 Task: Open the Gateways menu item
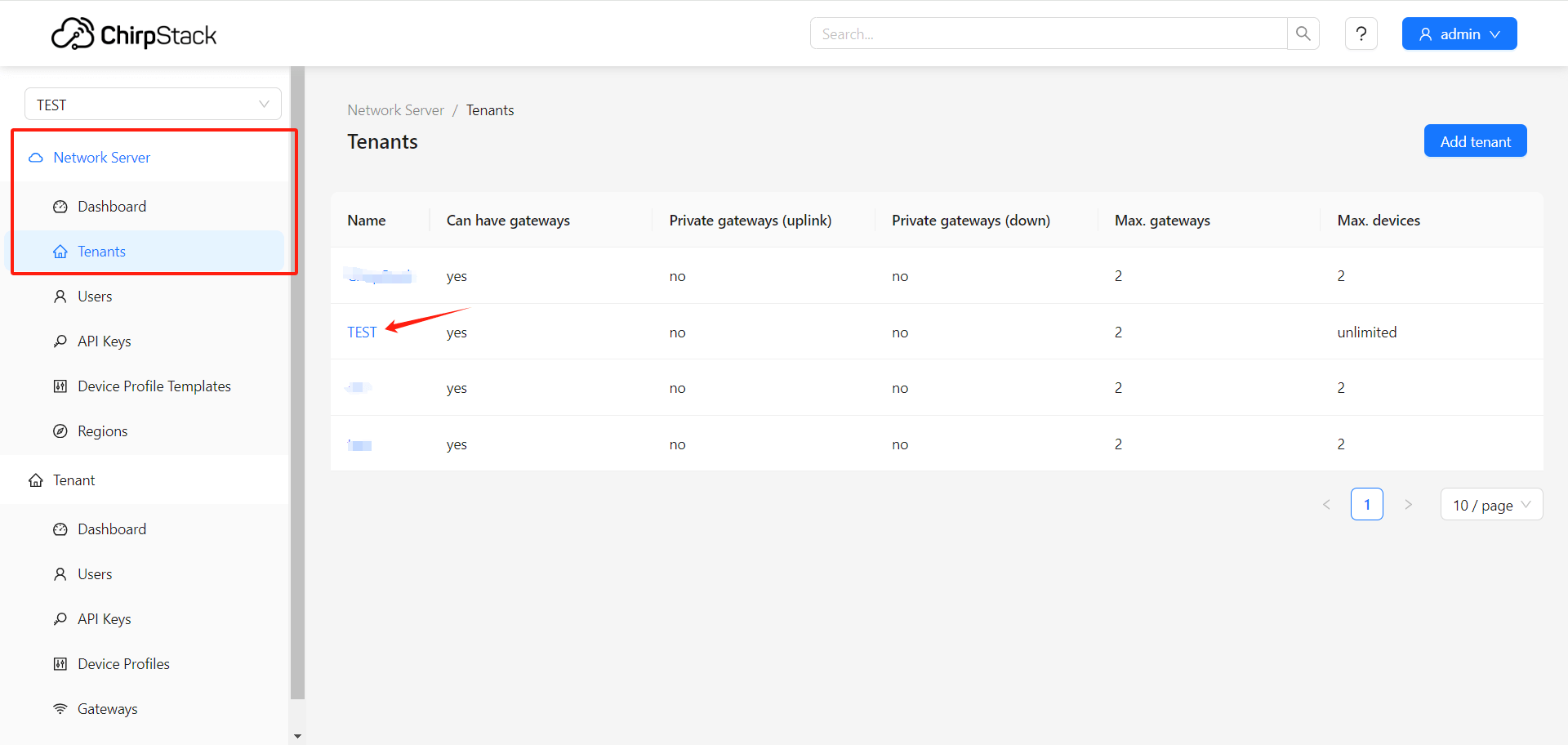point(145,709)
